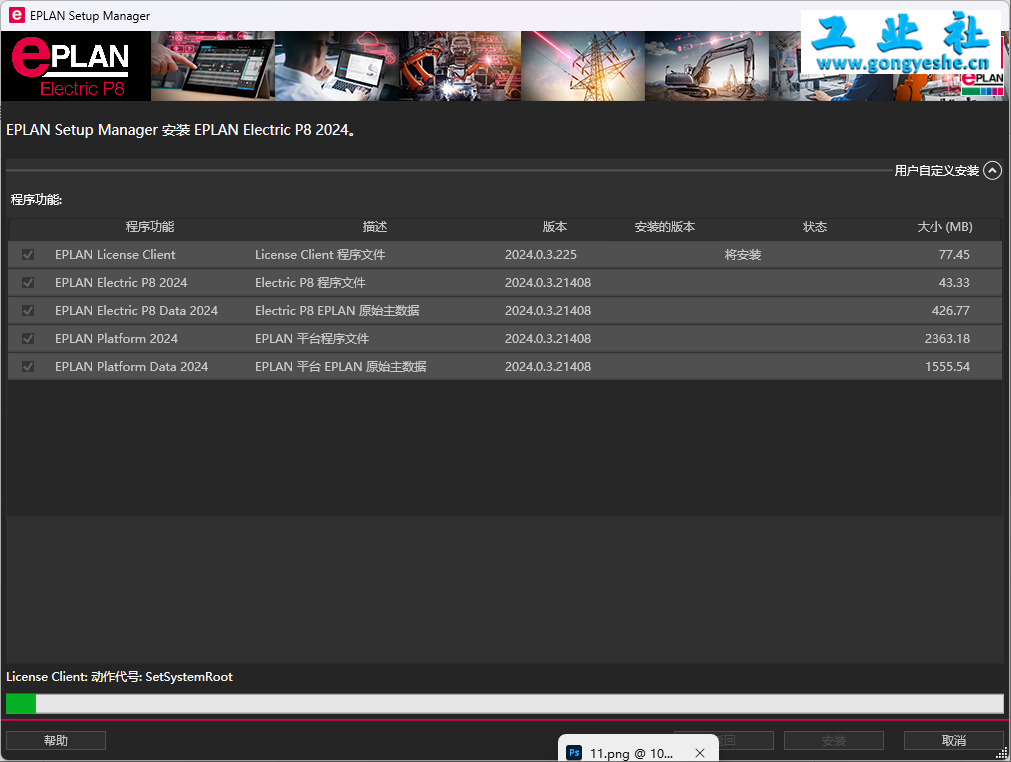Click the Photoshop icon on taskbar preview
Image resolution: width=1011 pixels, height=762 pixels.
pos(574,752)
